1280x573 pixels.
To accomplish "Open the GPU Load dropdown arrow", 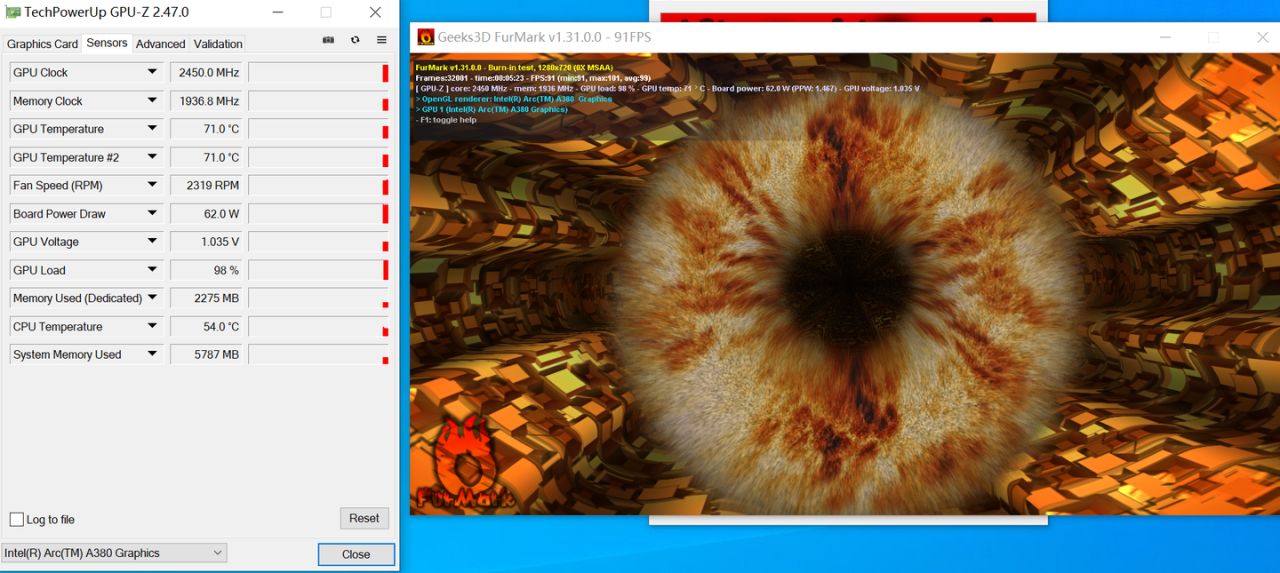I will click(x=153, y=270).
